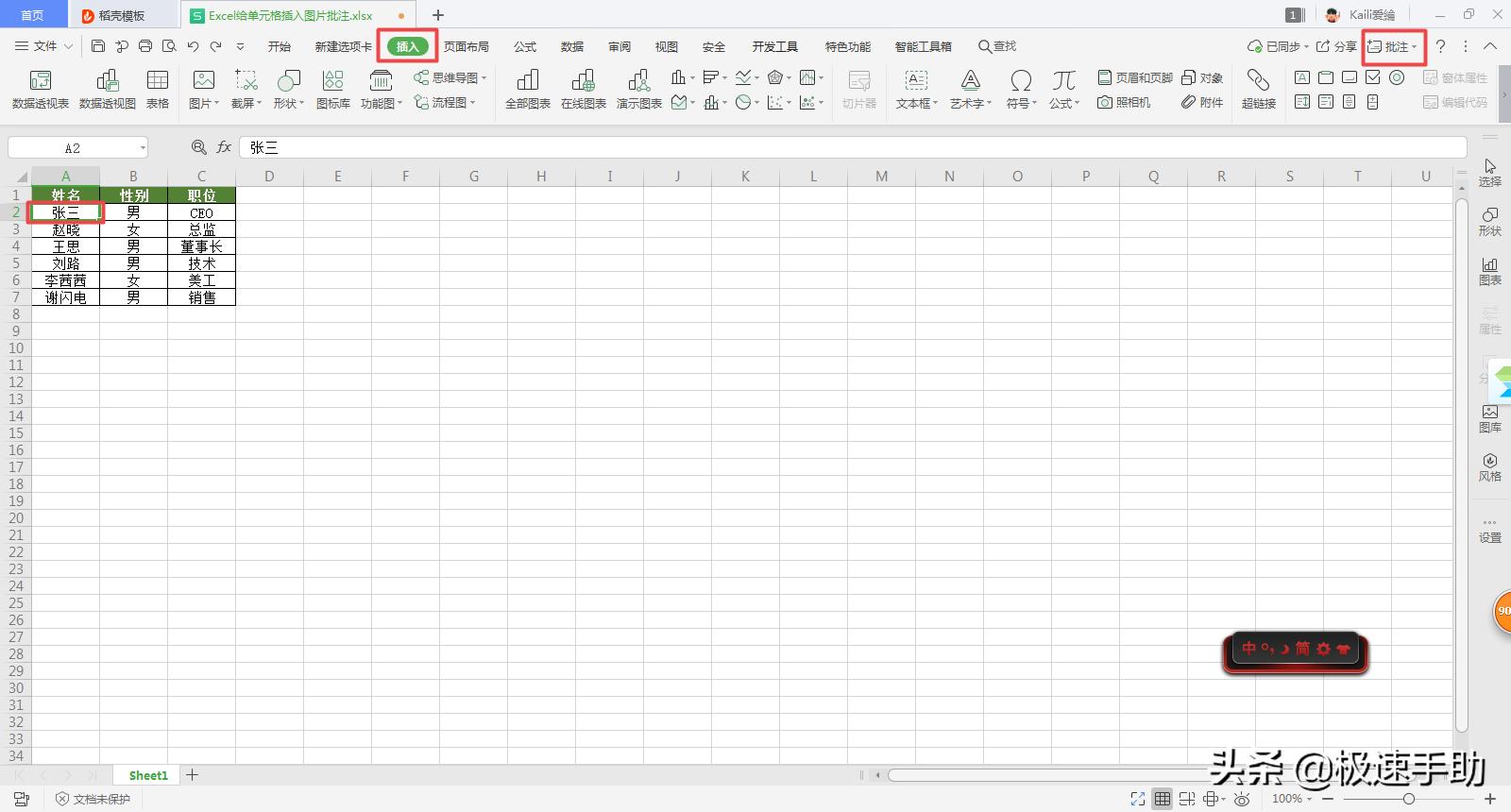
Task: Click the Name Box showing A2
Action: tap(77, 147)
